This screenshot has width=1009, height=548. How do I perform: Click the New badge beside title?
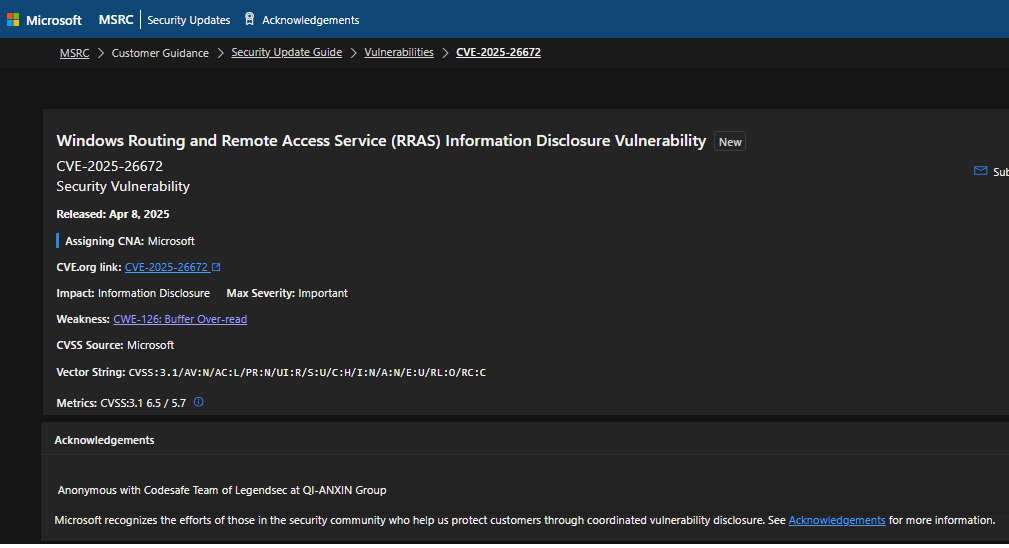pos(730,142)
